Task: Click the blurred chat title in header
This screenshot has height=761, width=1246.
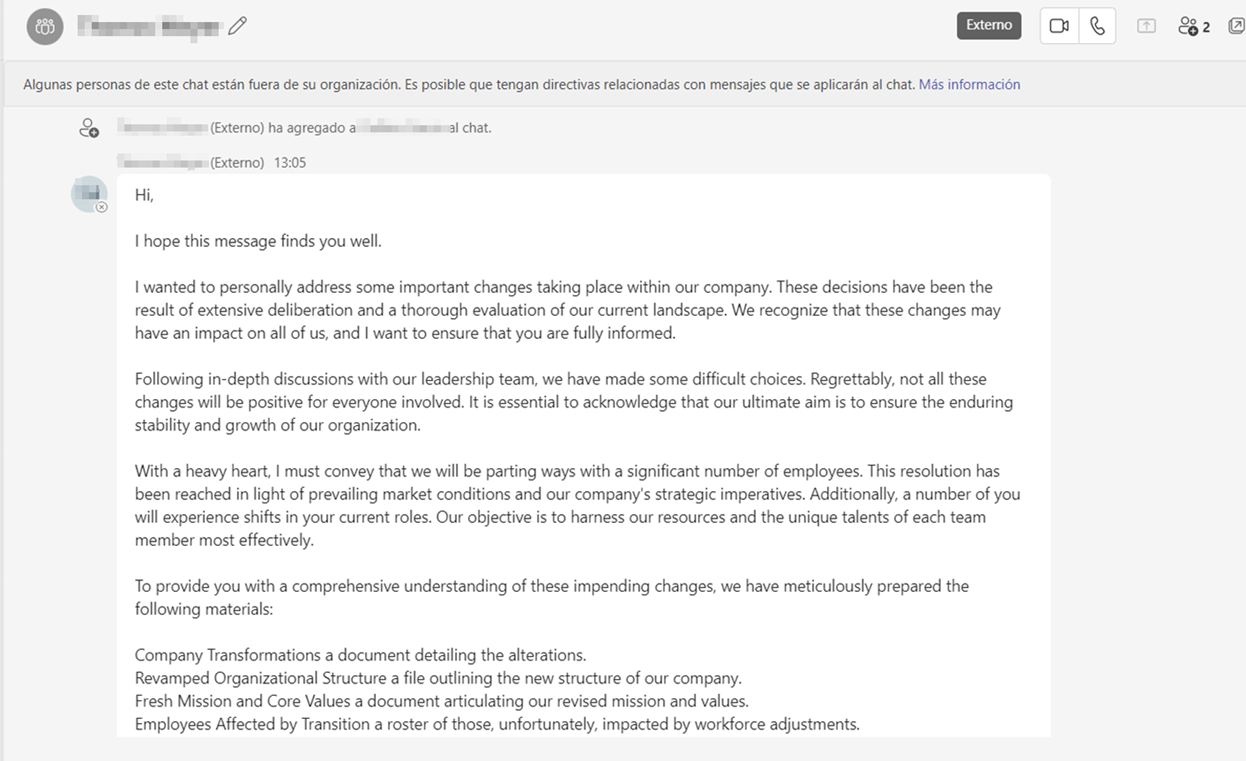Action: (148, 27)
